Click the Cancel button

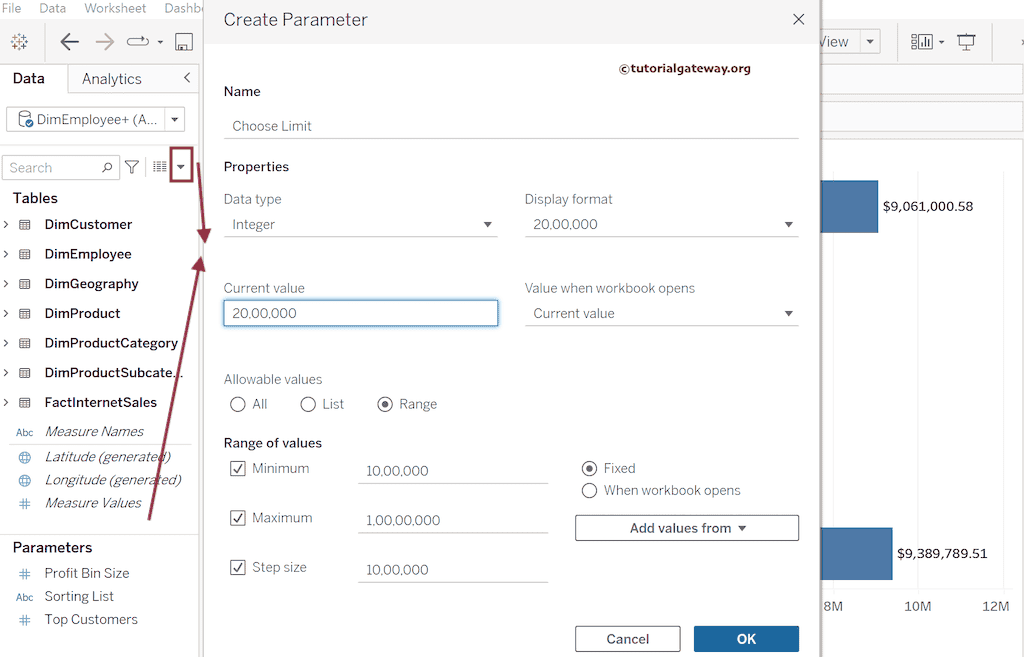(627, 638)
